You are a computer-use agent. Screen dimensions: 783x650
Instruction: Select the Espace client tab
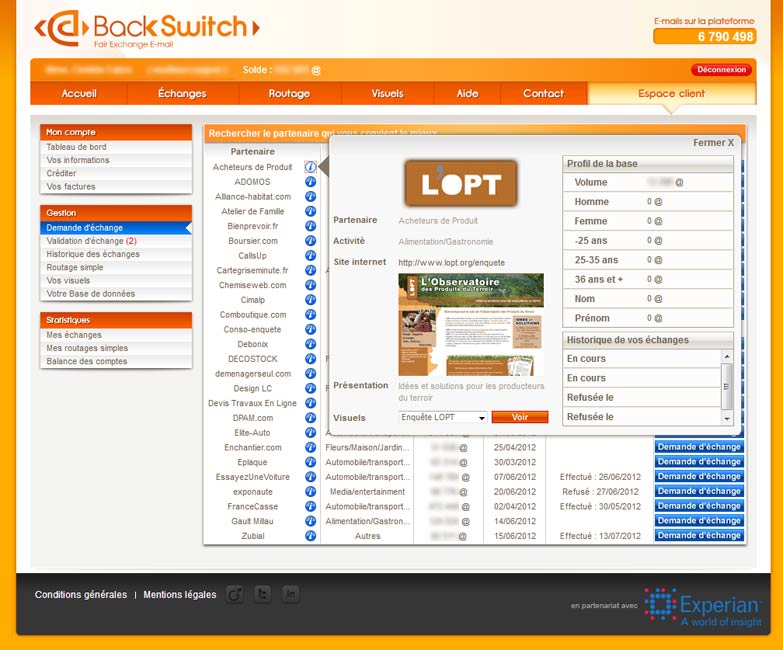672,93
